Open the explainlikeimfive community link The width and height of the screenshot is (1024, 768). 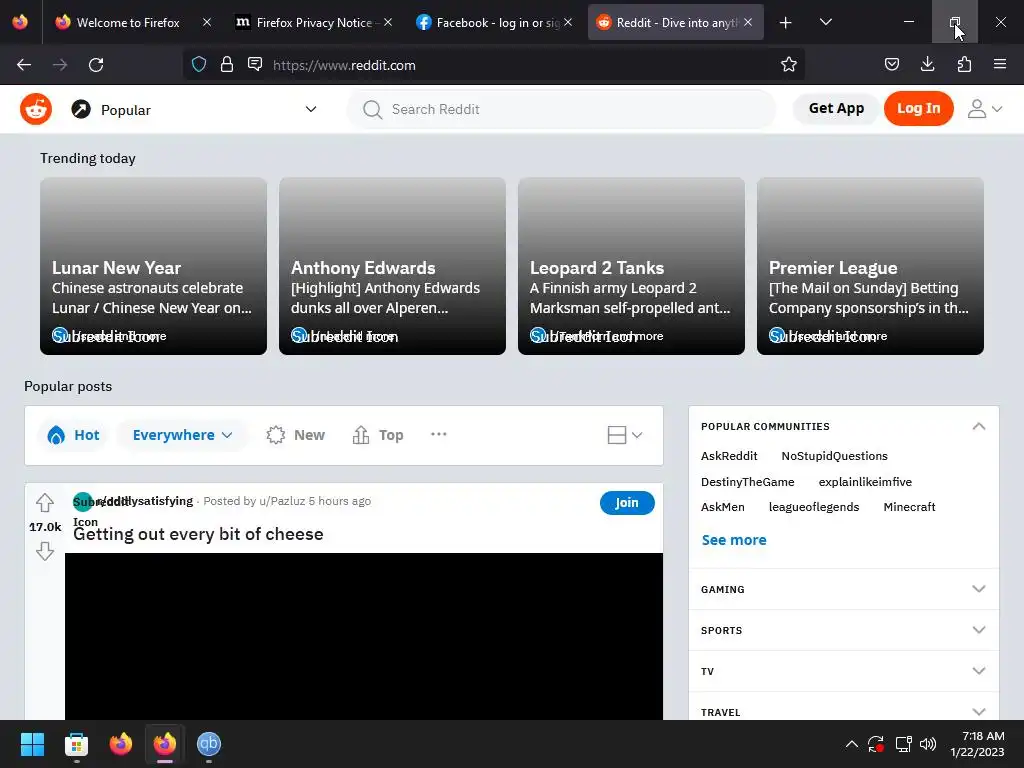pyautogui.click(x=865, y=482)
